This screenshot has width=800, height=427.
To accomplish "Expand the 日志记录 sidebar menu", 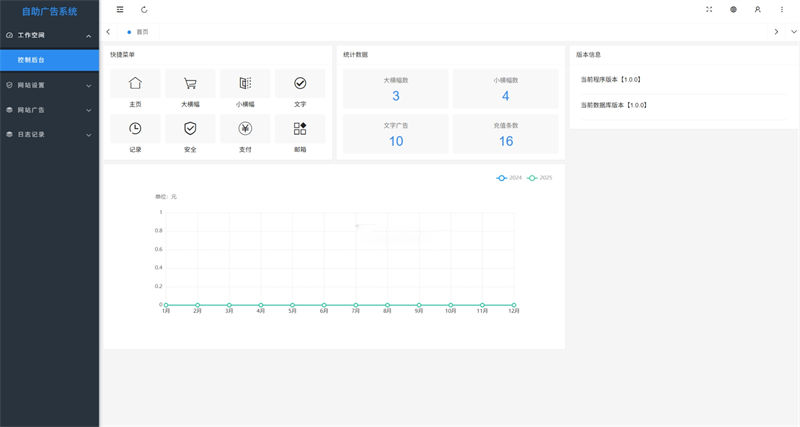I will click(x=49, y=134).
